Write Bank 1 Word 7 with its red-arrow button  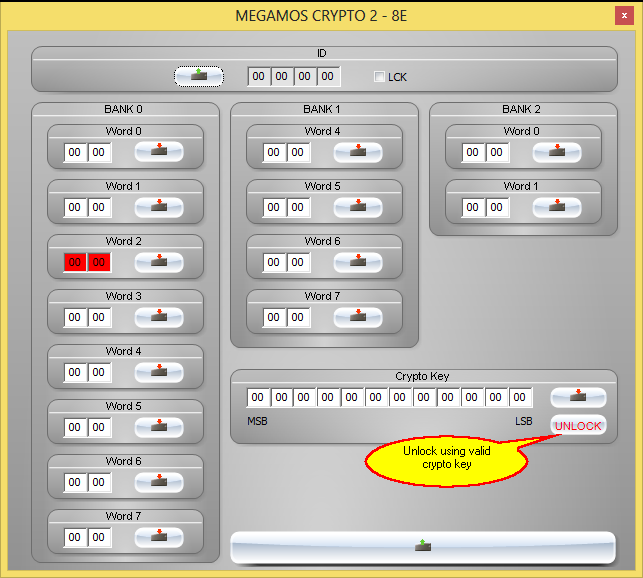[x=358, y=317]
